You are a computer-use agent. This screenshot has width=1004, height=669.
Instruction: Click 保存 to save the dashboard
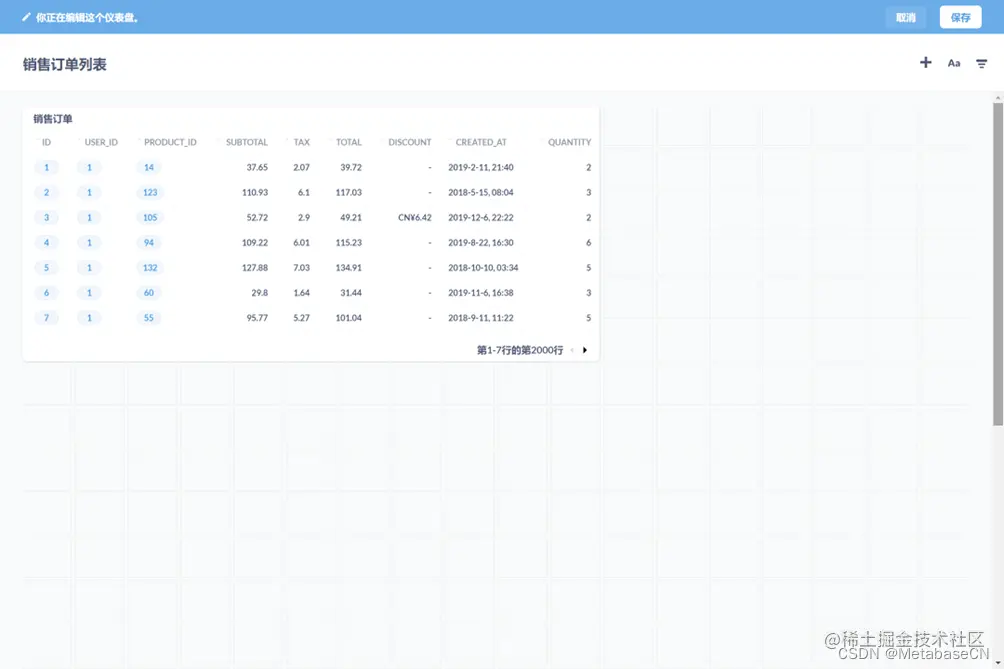coord(960,17)
